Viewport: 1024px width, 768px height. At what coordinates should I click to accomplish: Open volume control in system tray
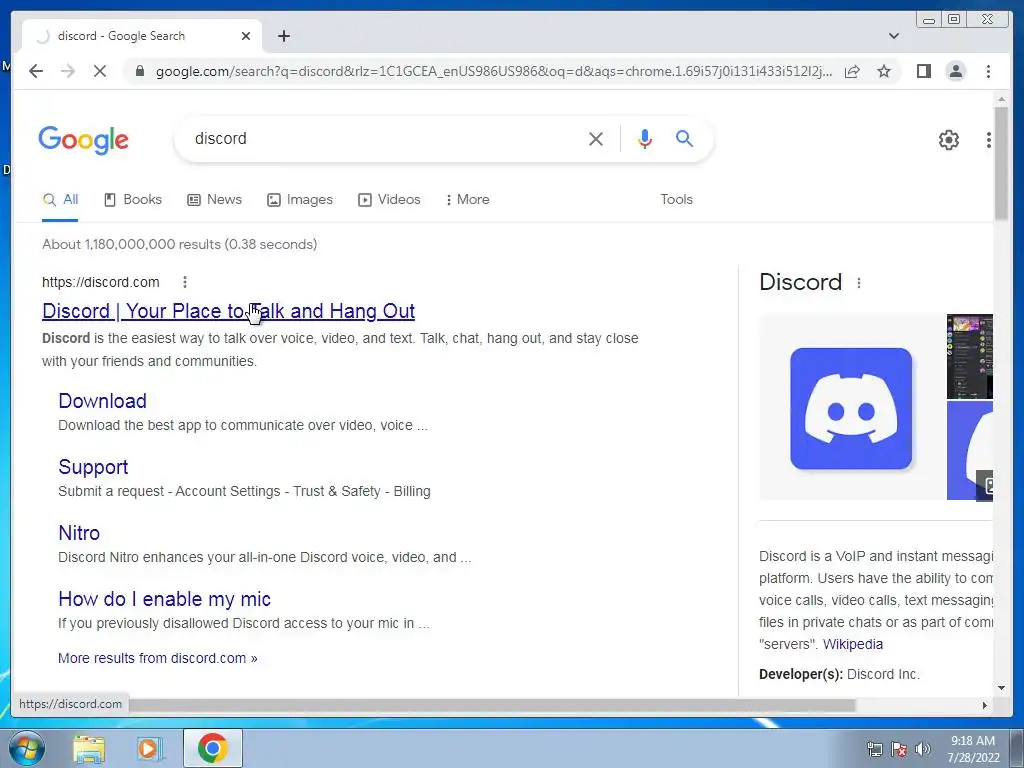pos(922,749)
